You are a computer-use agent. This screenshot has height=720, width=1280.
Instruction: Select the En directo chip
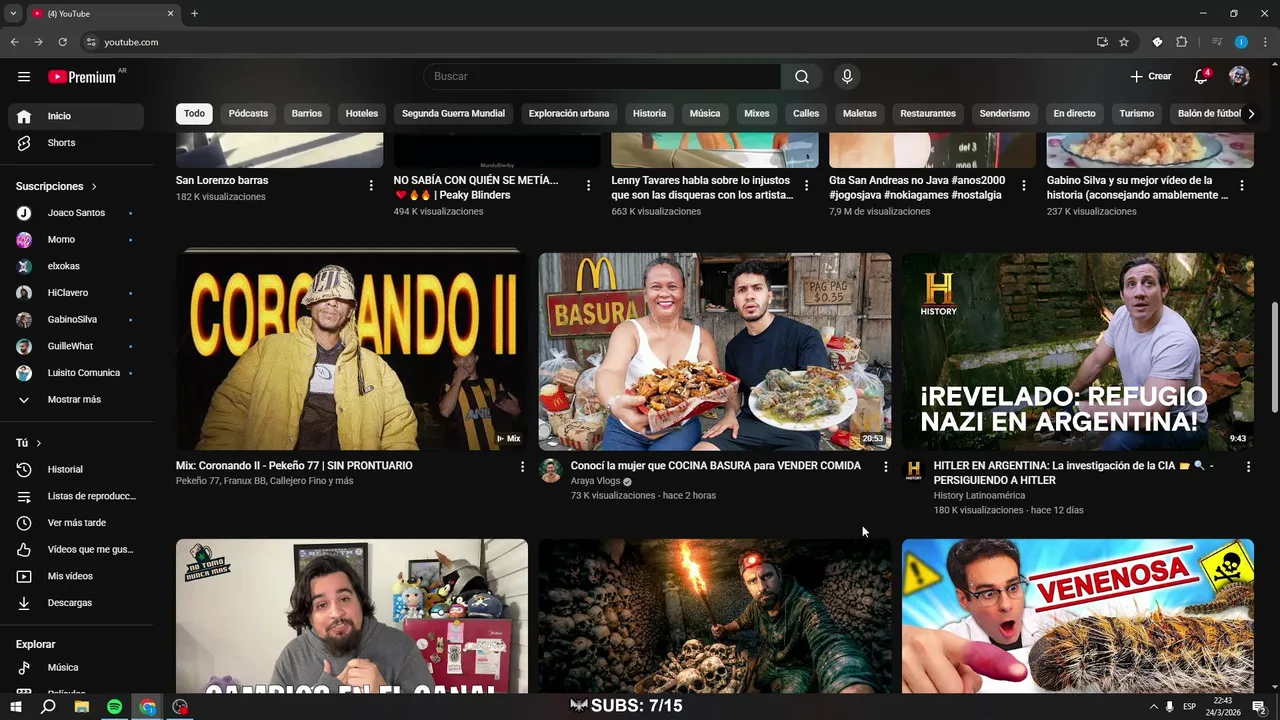pos(1074,113)
